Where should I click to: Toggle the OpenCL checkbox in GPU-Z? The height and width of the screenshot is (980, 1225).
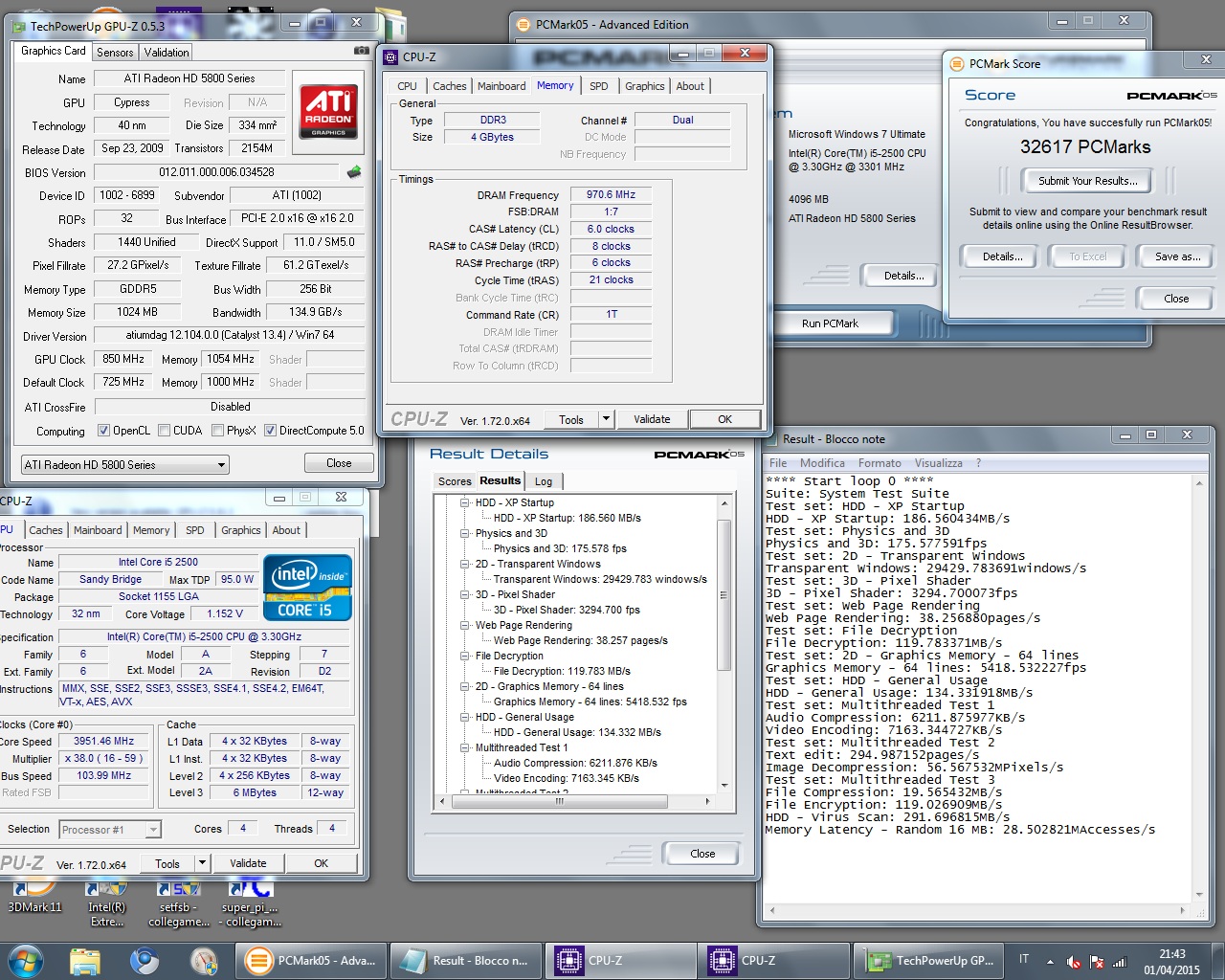(x=103, y=431)
